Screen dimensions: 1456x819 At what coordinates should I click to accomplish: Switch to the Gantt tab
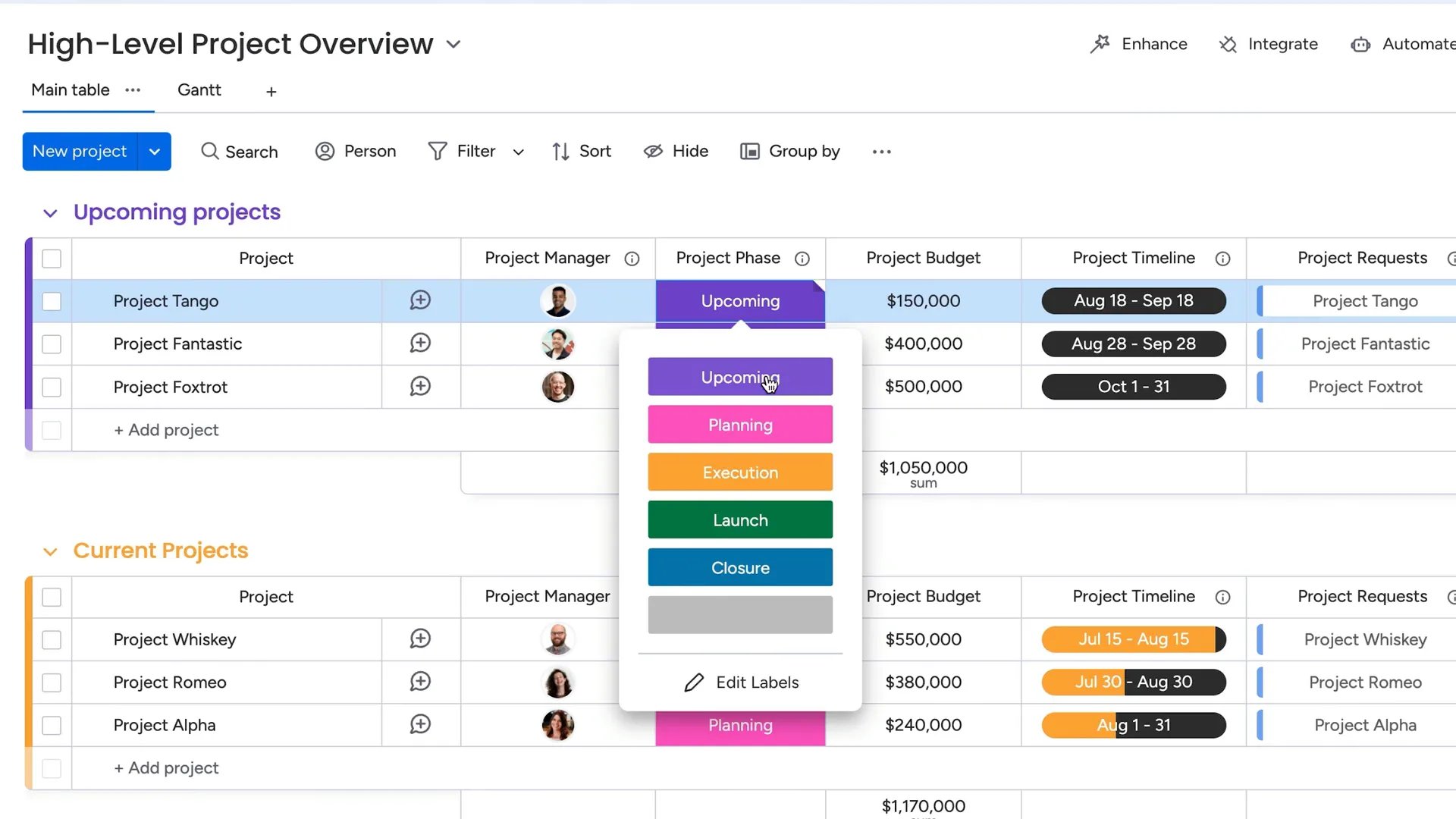(x=199, y=89)
